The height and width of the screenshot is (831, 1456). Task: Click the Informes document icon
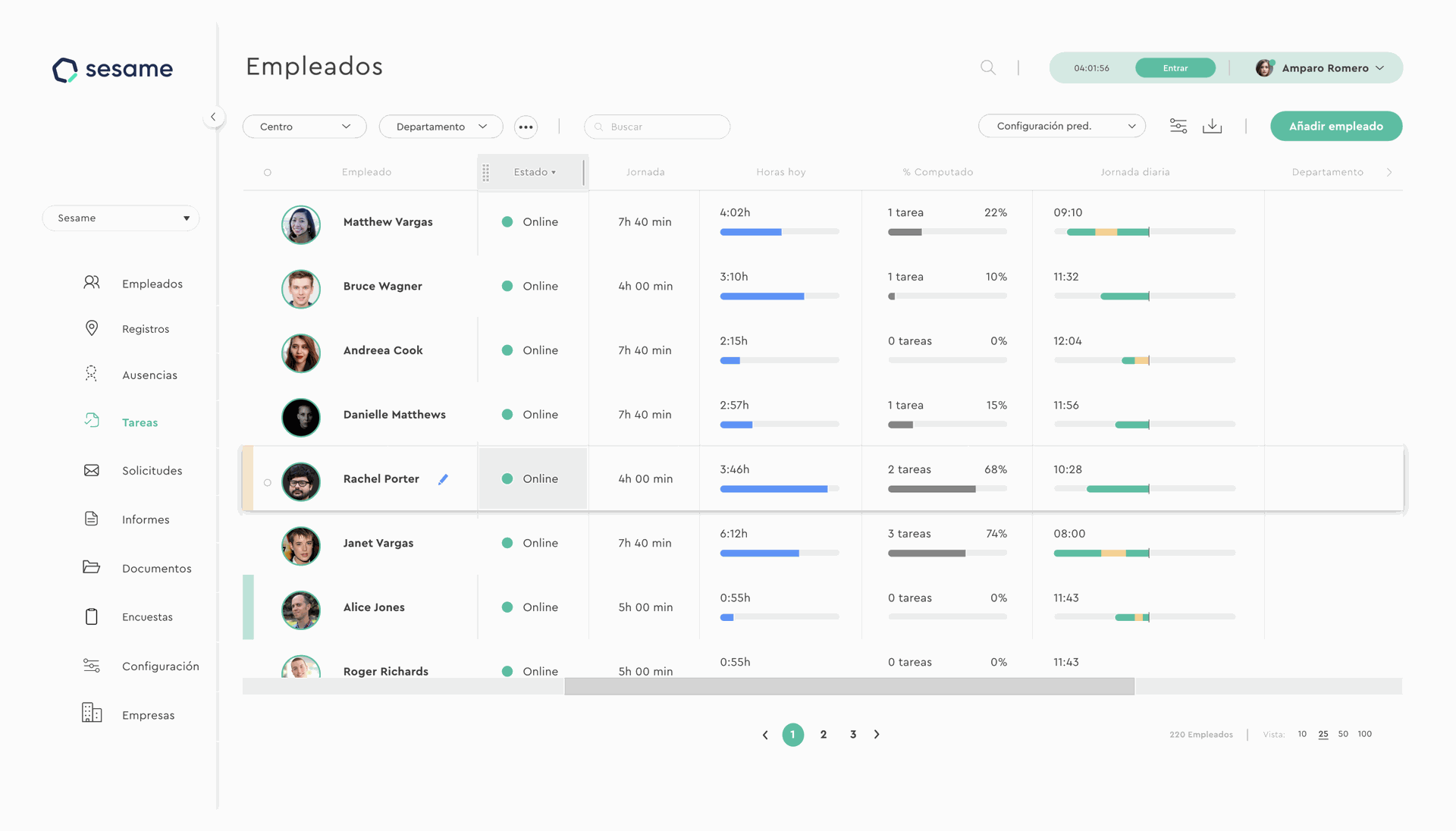[x=91, y=519]
